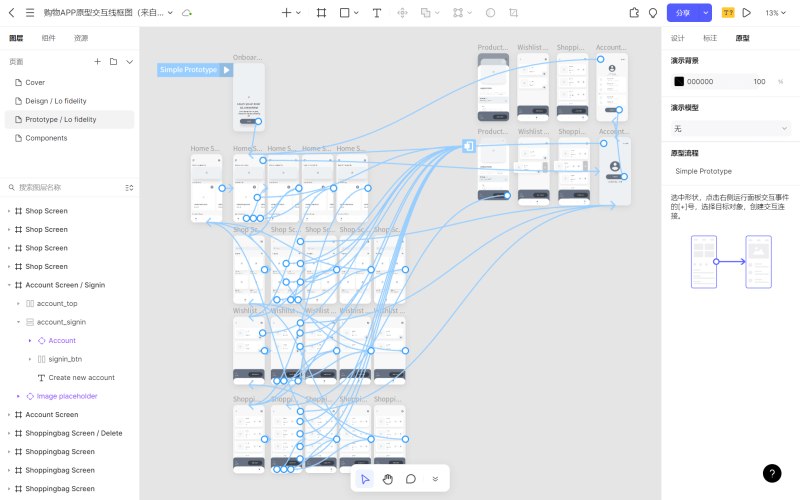
Task: Switch to the Components tab in the left panel
Action: coord(48,38)
